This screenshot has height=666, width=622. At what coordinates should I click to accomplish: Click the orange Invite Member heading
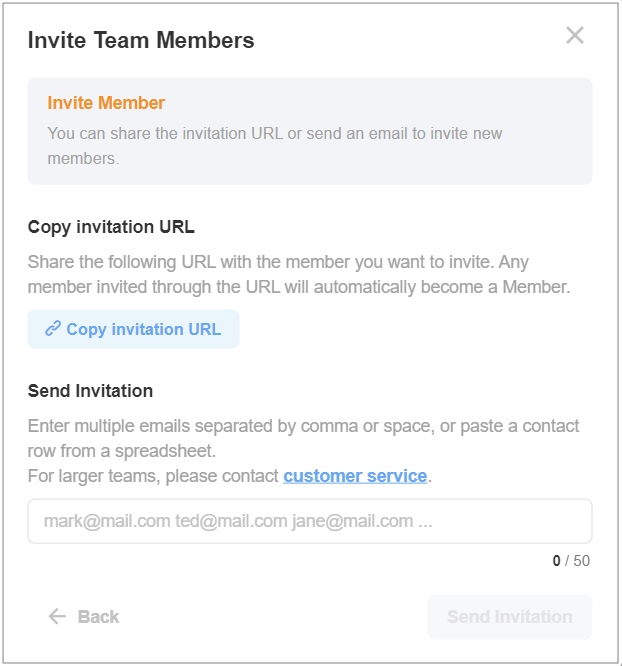pyautogui.click(x=106, y=103)
